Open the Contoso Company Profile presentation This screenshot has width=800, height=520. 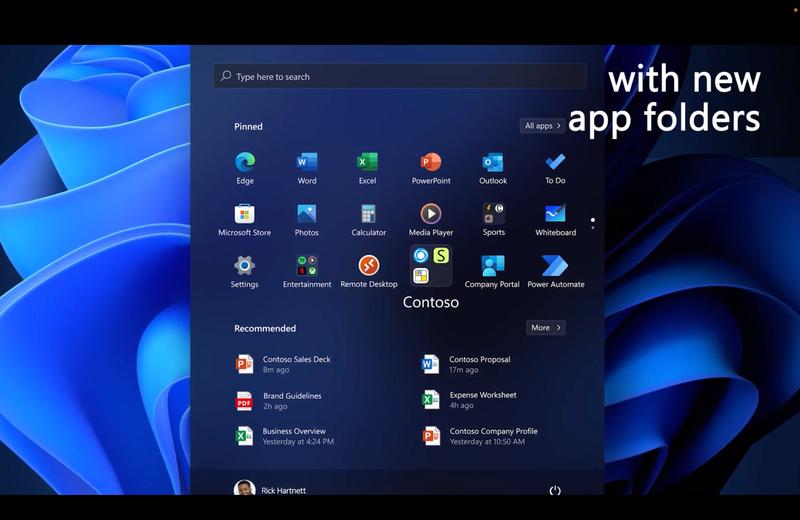(x=480, y=436)
